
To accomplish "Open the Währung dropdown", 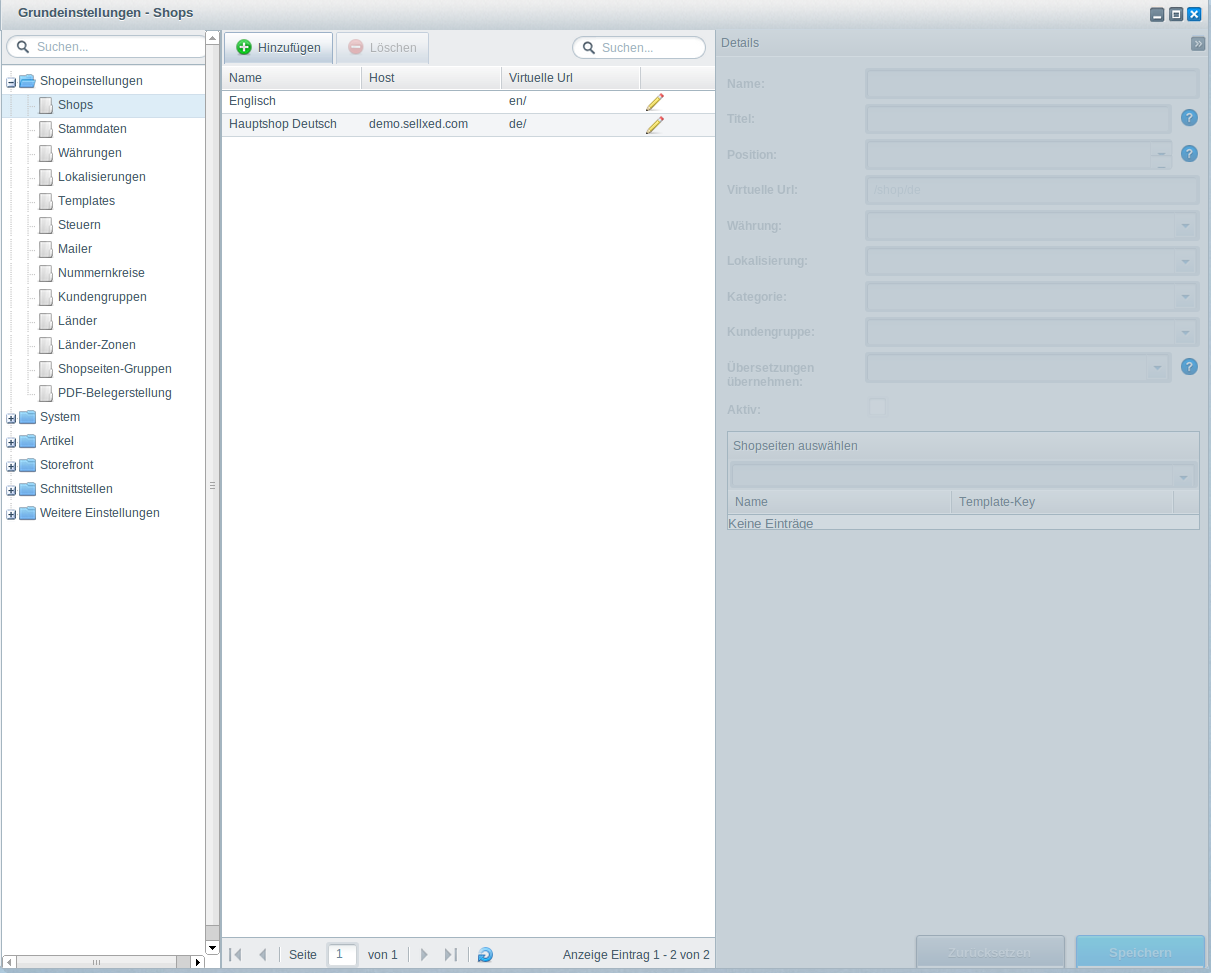I will click(x=1185, y=226).
